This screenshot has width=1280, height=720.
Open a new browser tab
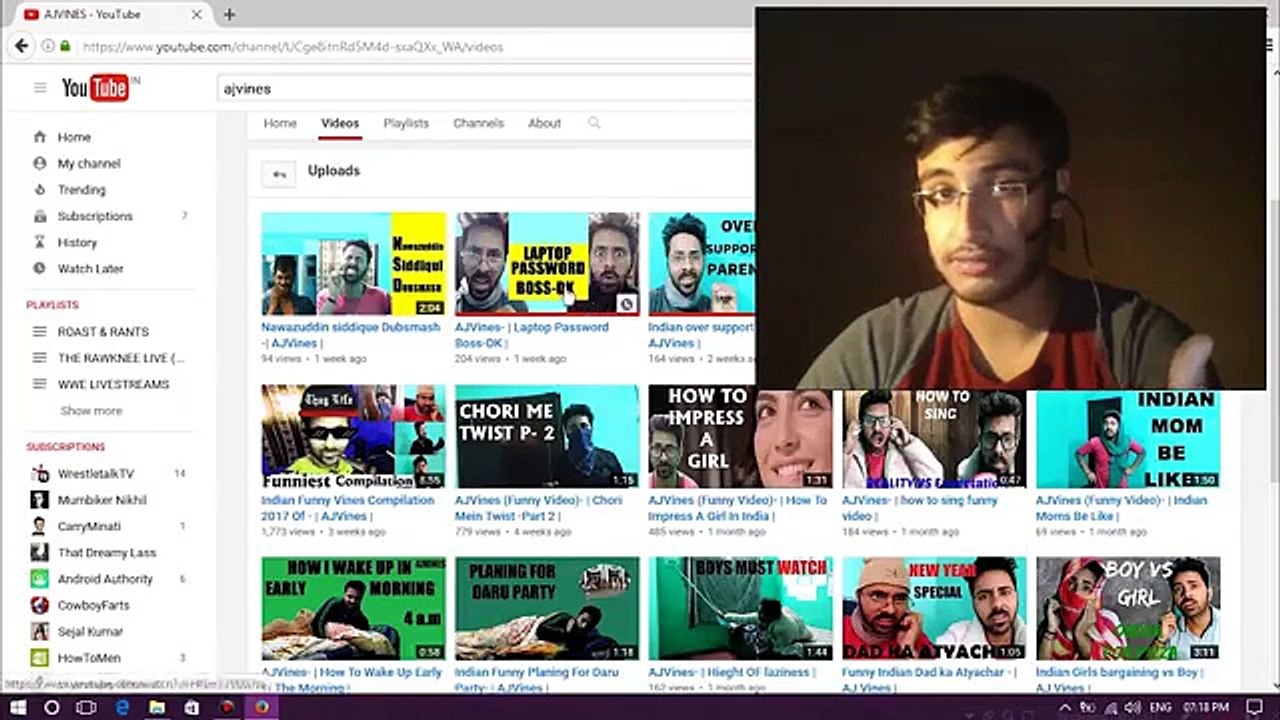point(229,14)
